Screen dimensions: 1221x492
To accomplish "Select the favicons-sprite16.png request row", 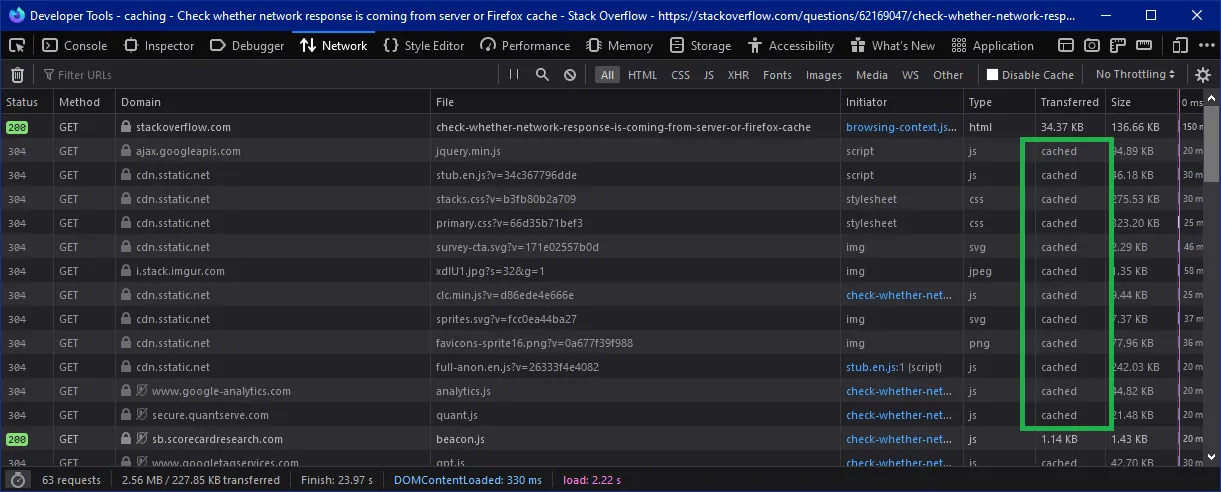I will coord(602,343).
